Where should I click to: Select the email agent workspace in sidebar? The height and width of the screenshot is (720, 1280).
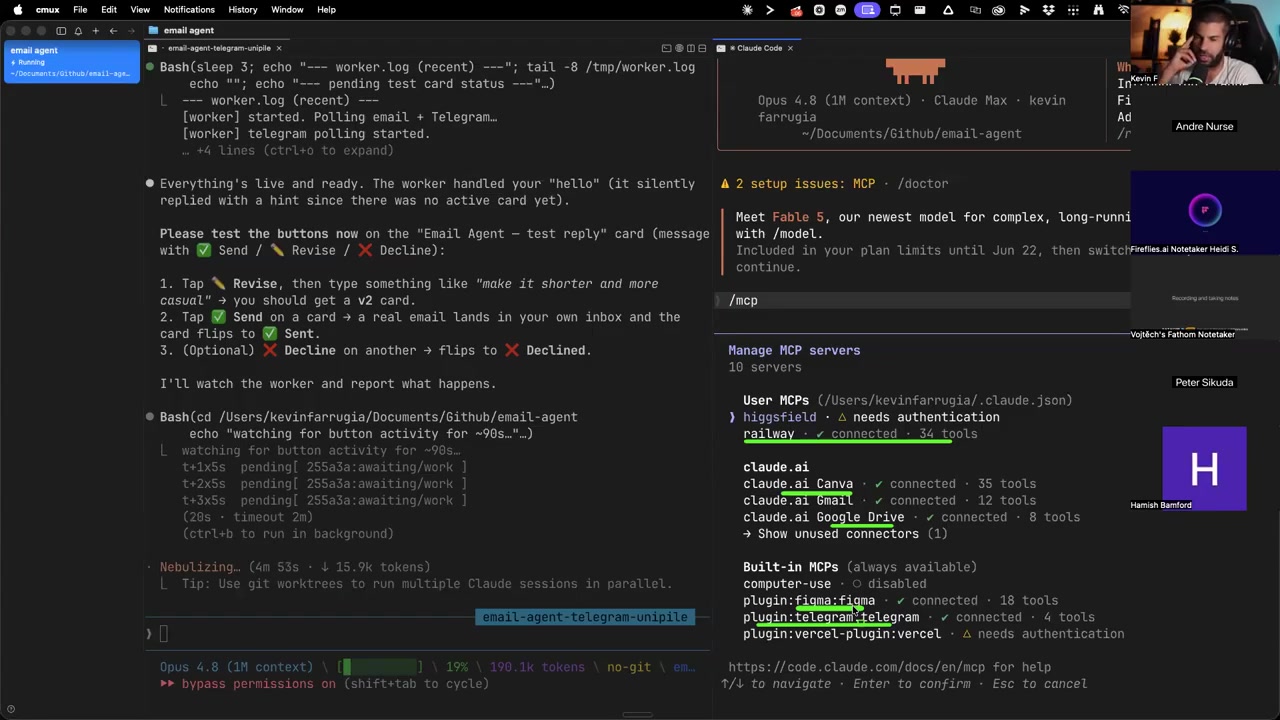72,62
